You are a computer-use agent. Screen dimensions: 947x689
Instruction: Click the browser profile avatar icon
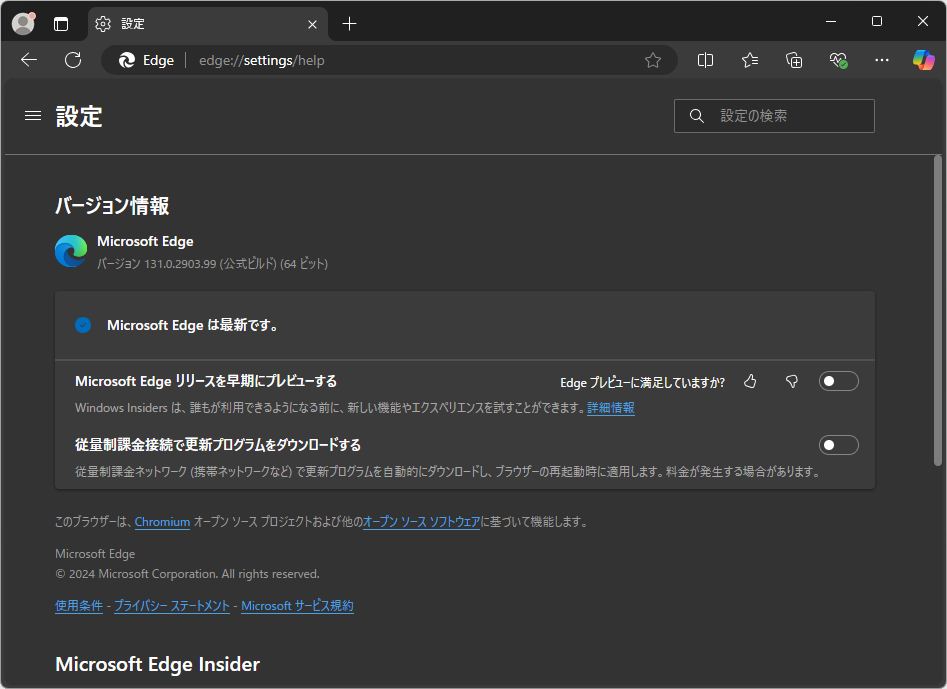(22, 22)
